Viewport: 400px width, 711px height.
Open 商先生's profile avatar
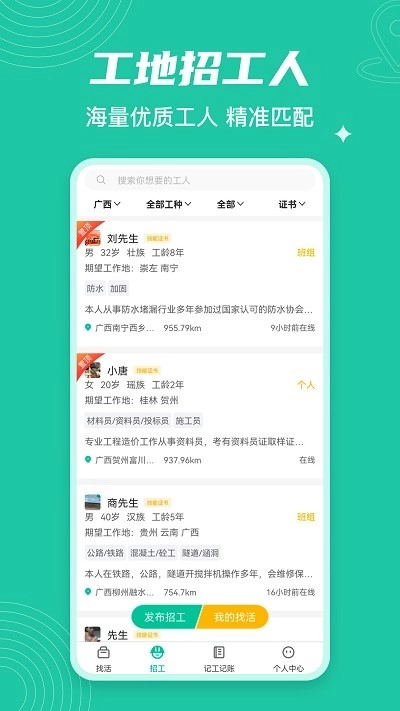[93, 502]
